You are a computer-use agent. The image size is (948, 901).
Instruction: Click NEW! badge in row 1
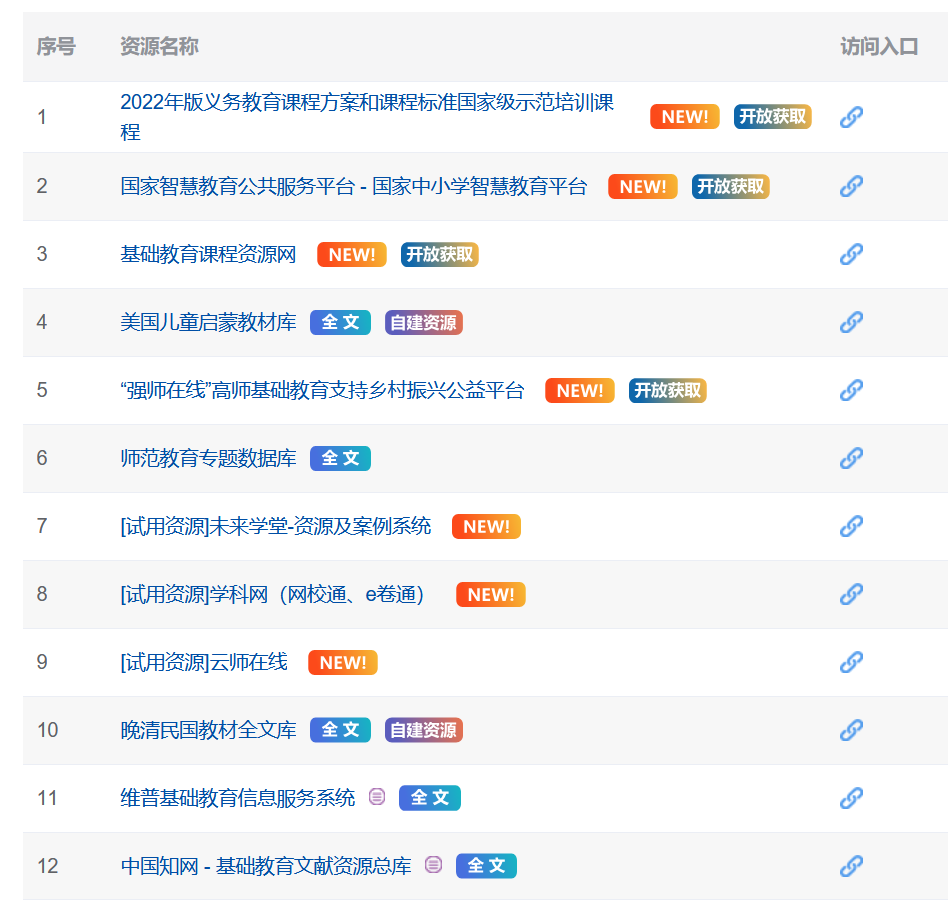[684, 117]
